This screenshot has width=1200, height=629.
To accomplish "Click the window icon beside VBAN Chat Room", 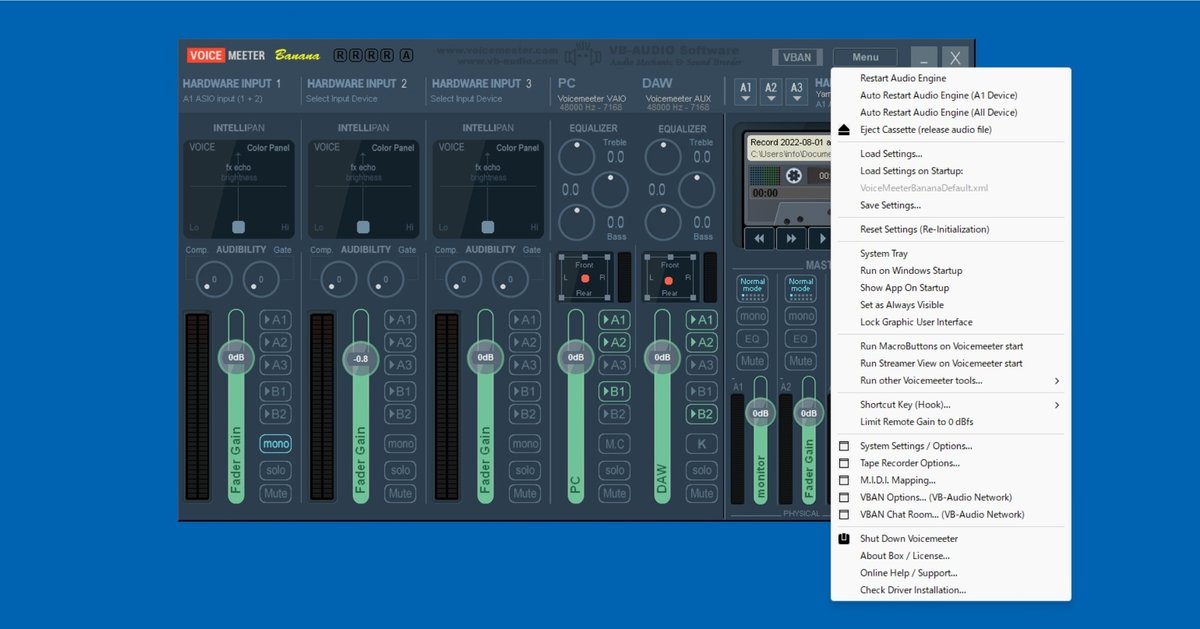I will point(844,514).
